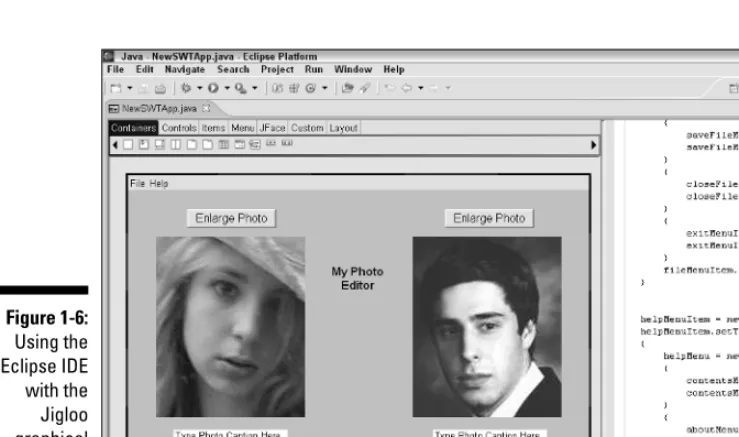Open the Forward history dropdown arrow
Screen dimensions: 739x437
click(x=448, y=88)
